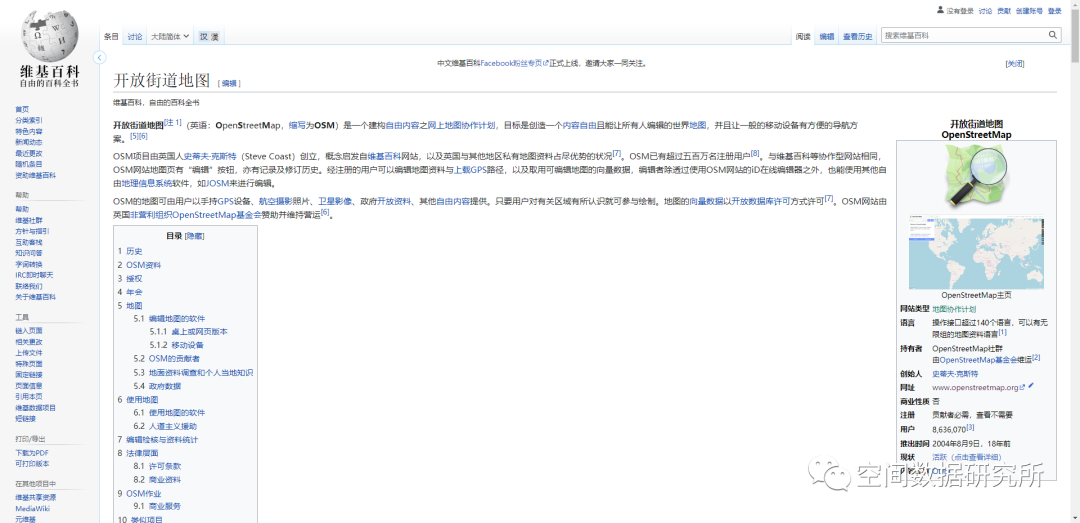This screenshot has height=523, width=1080.
Task: Collapse the sidebar with the arrow button
Action: click(x=100, y=57)
